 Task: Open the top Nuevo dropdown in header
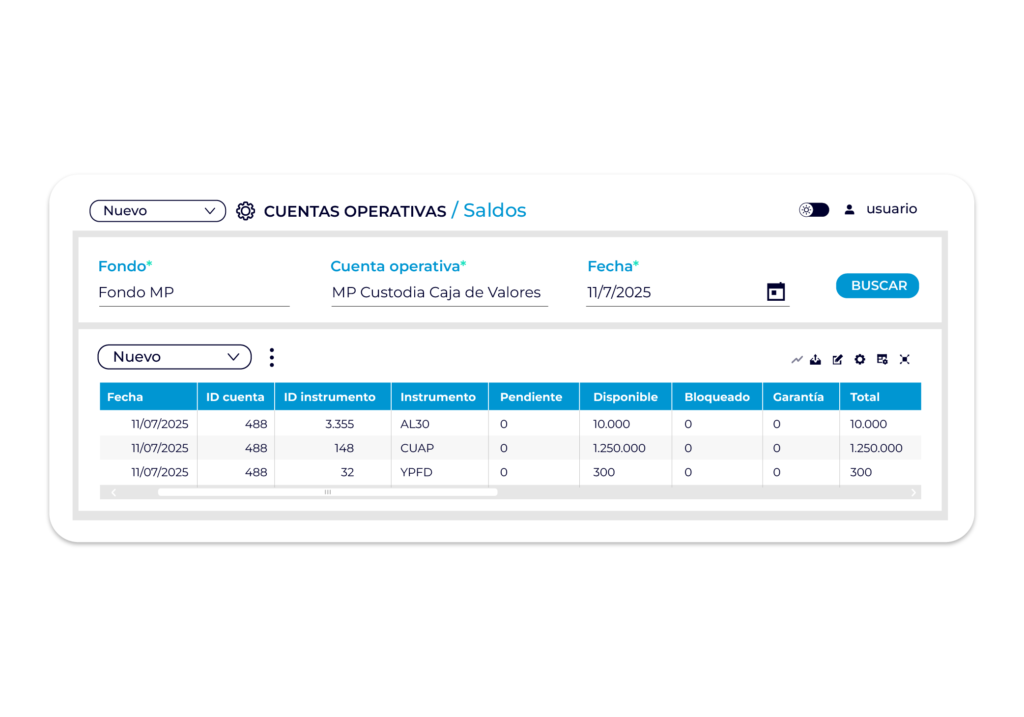point(157,211)
